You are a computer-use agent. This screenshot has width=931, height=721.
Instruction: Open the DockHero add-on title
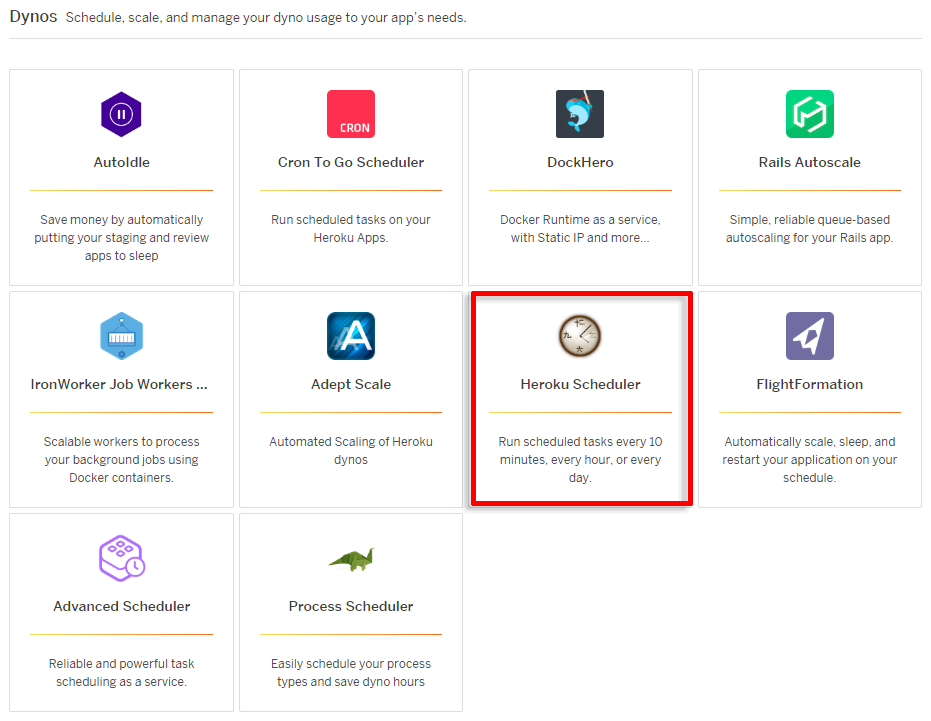tap(580, 162)
